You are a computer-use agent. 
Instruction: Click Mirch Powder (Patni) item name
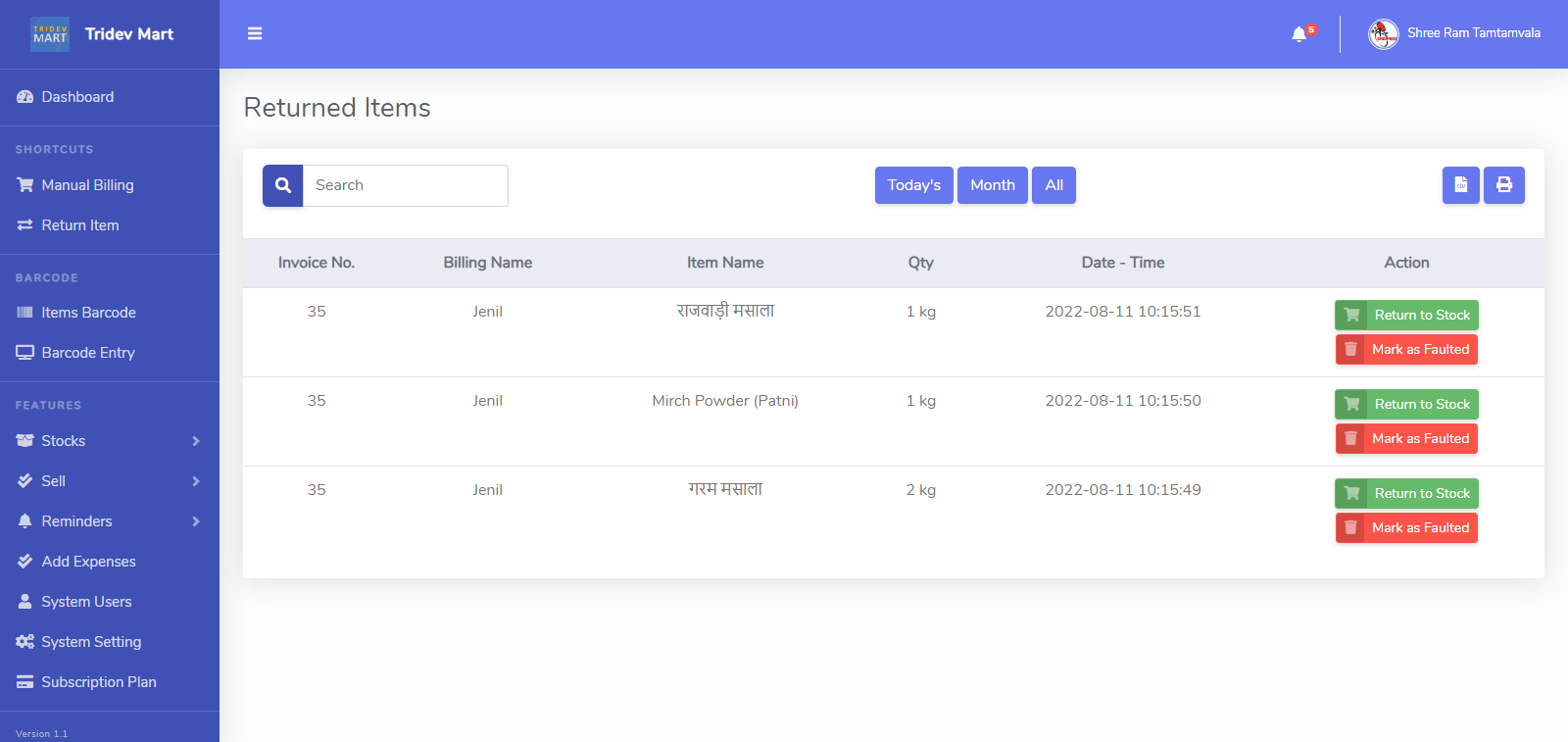click(x=725, y=401)
